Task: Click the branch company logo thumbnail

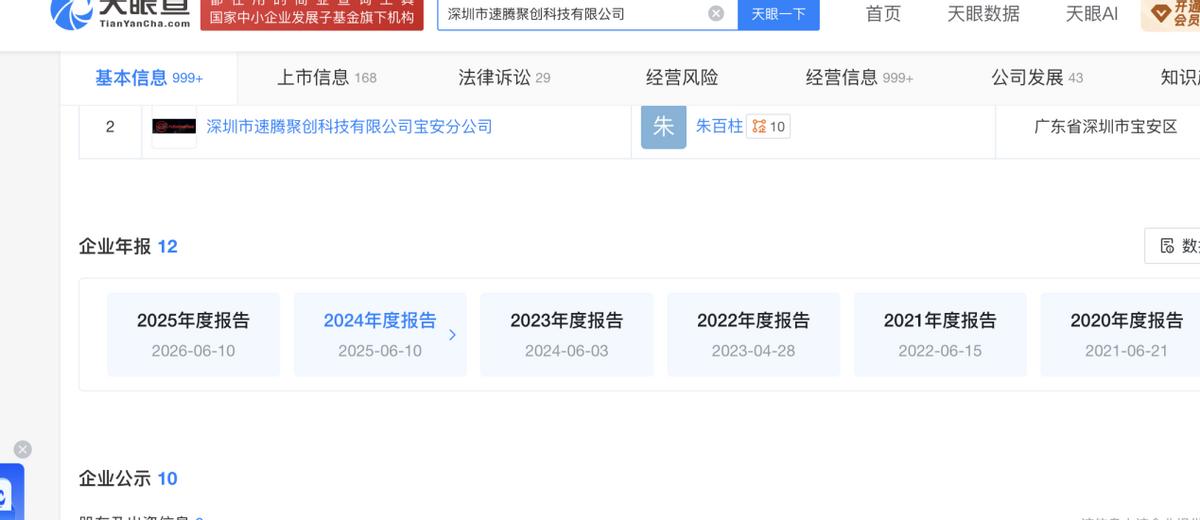Action: point(174,127)
